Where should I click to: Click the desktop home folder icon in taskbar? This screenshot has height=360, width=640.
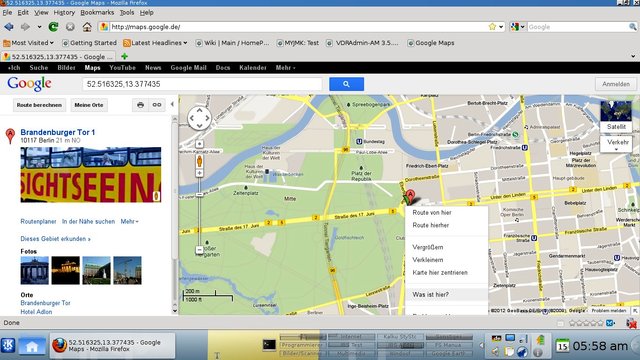point(32,347)
